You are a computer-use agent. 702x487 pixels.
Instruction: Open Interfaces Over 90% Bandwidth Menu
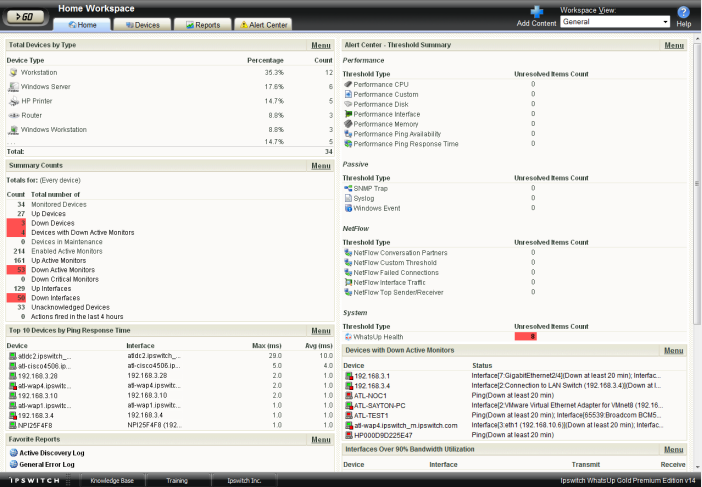674,449
